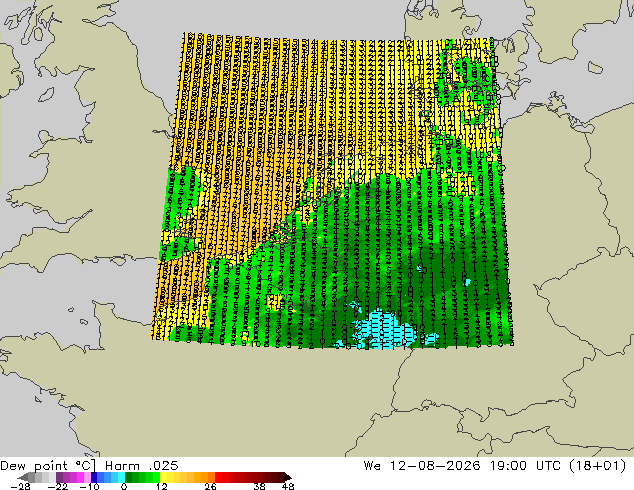Click the bright yellow 12 legend swatch
634x490 pixels.
(163, 477)
